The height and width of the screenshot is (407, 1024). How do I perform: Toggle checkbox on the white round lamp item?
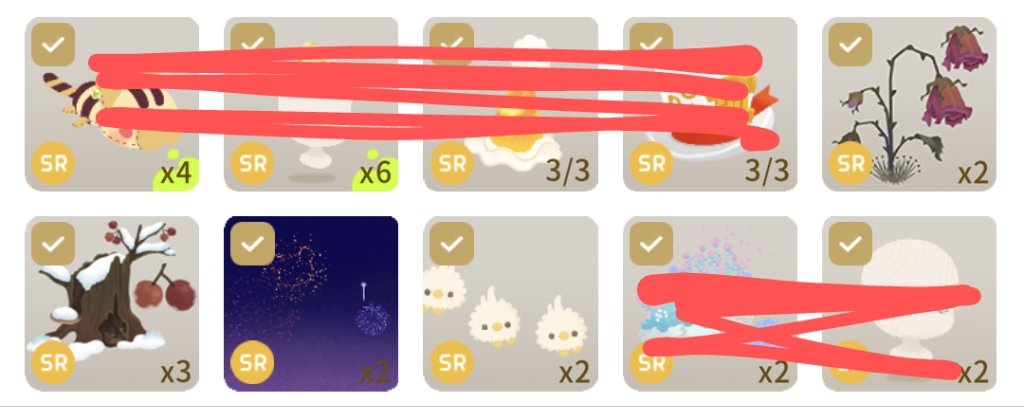coord(850,244)
